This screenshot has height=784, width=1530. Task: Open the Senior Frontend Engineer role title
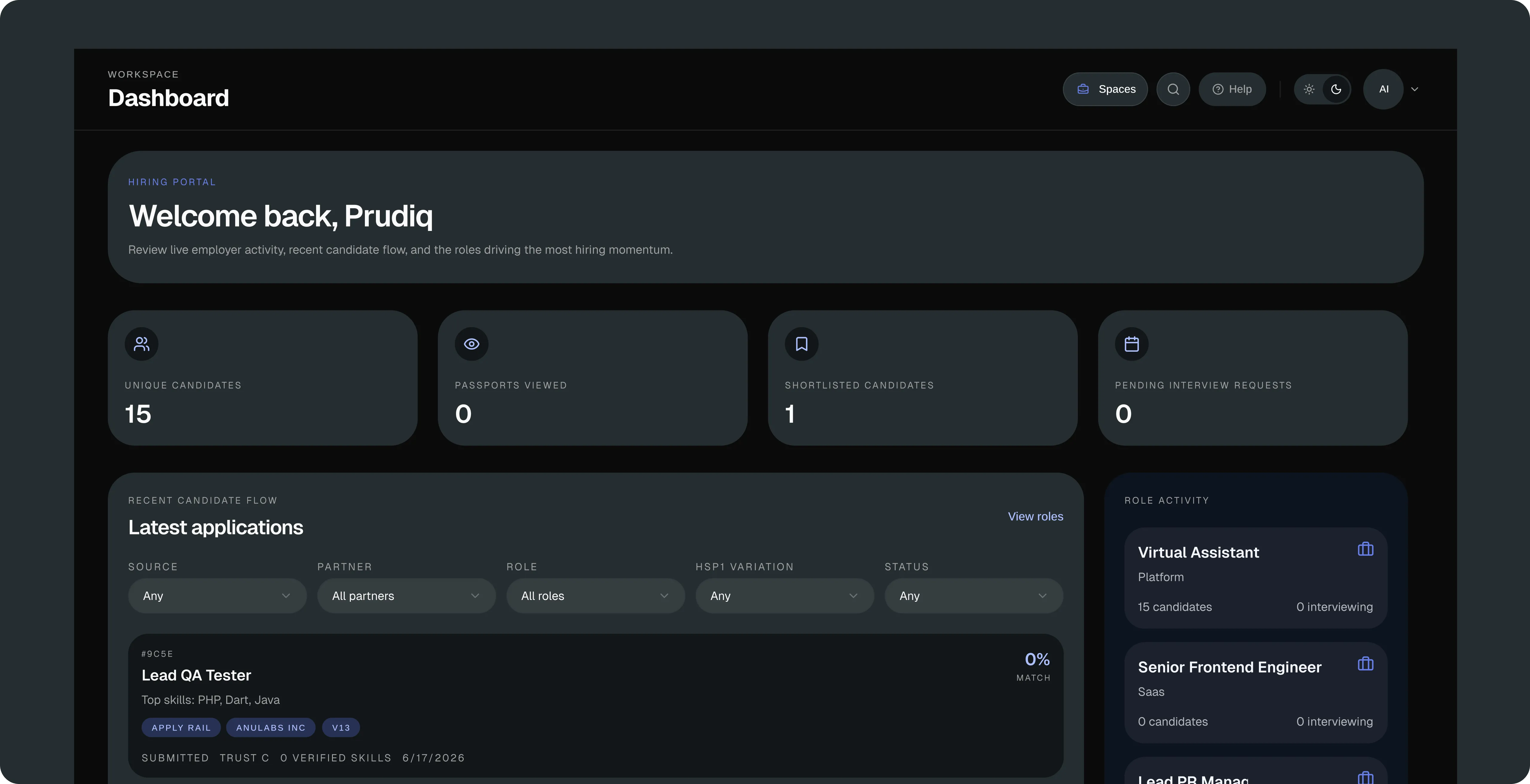pos(1229,667)
